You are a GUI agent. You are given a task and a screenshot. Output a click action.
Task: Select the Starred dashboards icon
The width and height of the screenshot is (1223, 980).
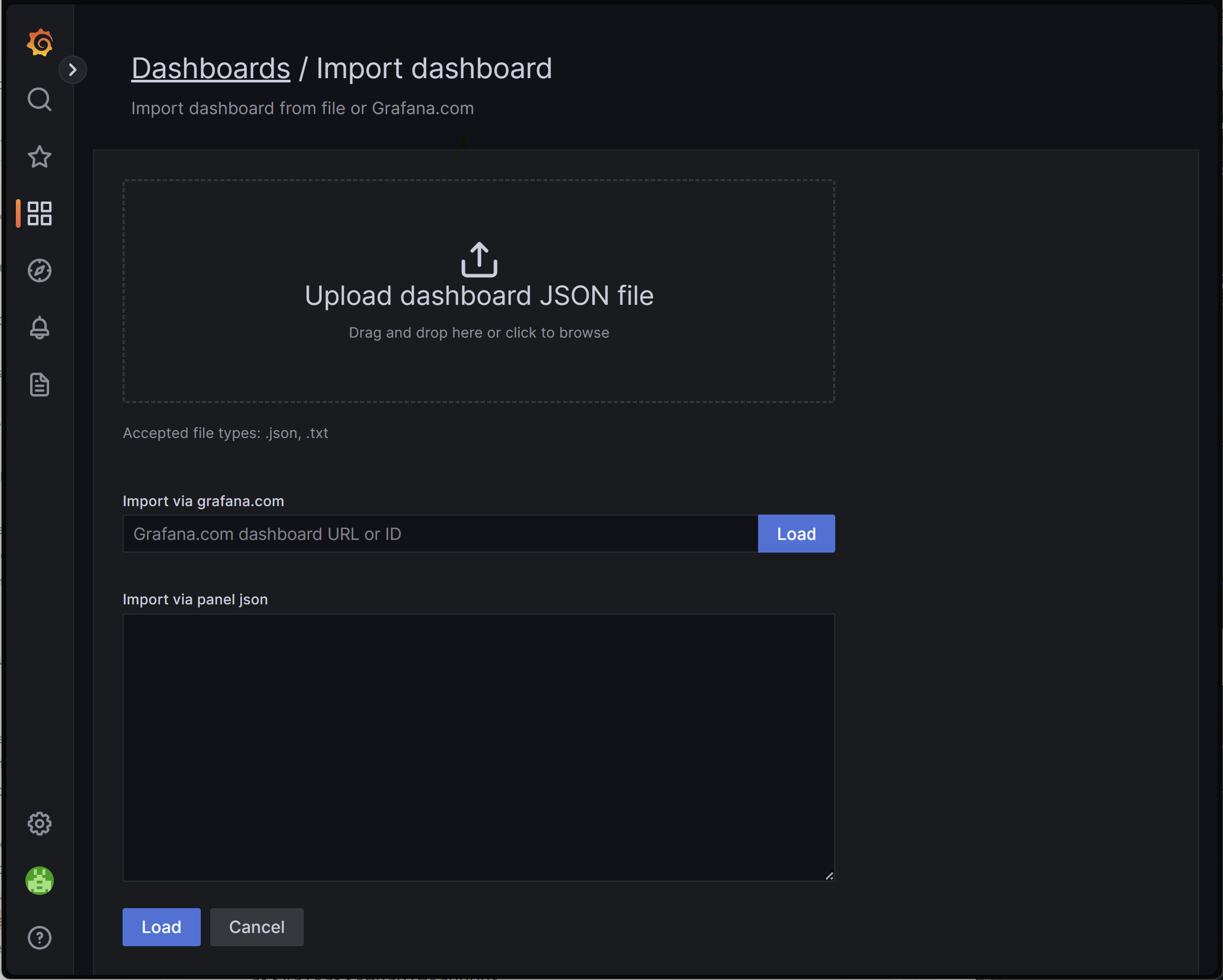point(40,156)
